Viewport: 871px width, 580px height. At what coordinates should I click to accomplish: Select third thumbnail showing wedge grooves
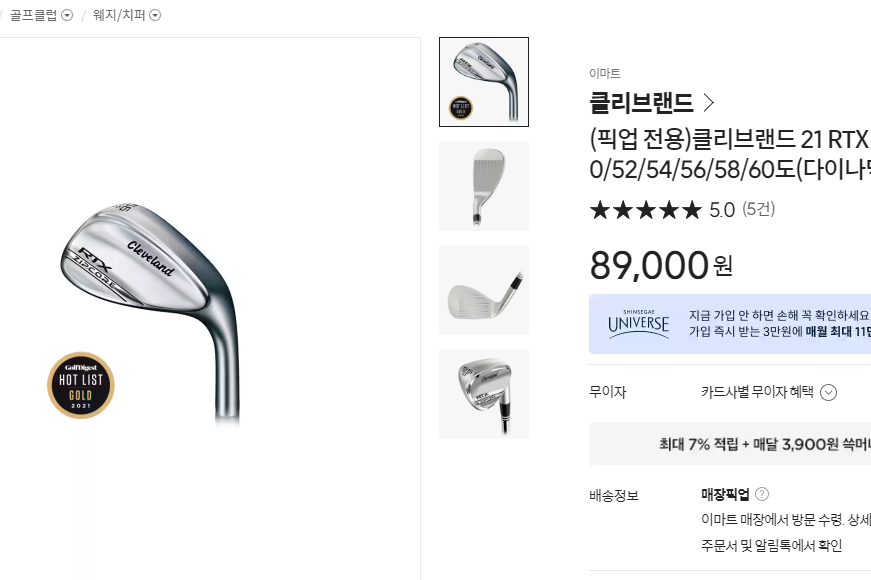484,290
